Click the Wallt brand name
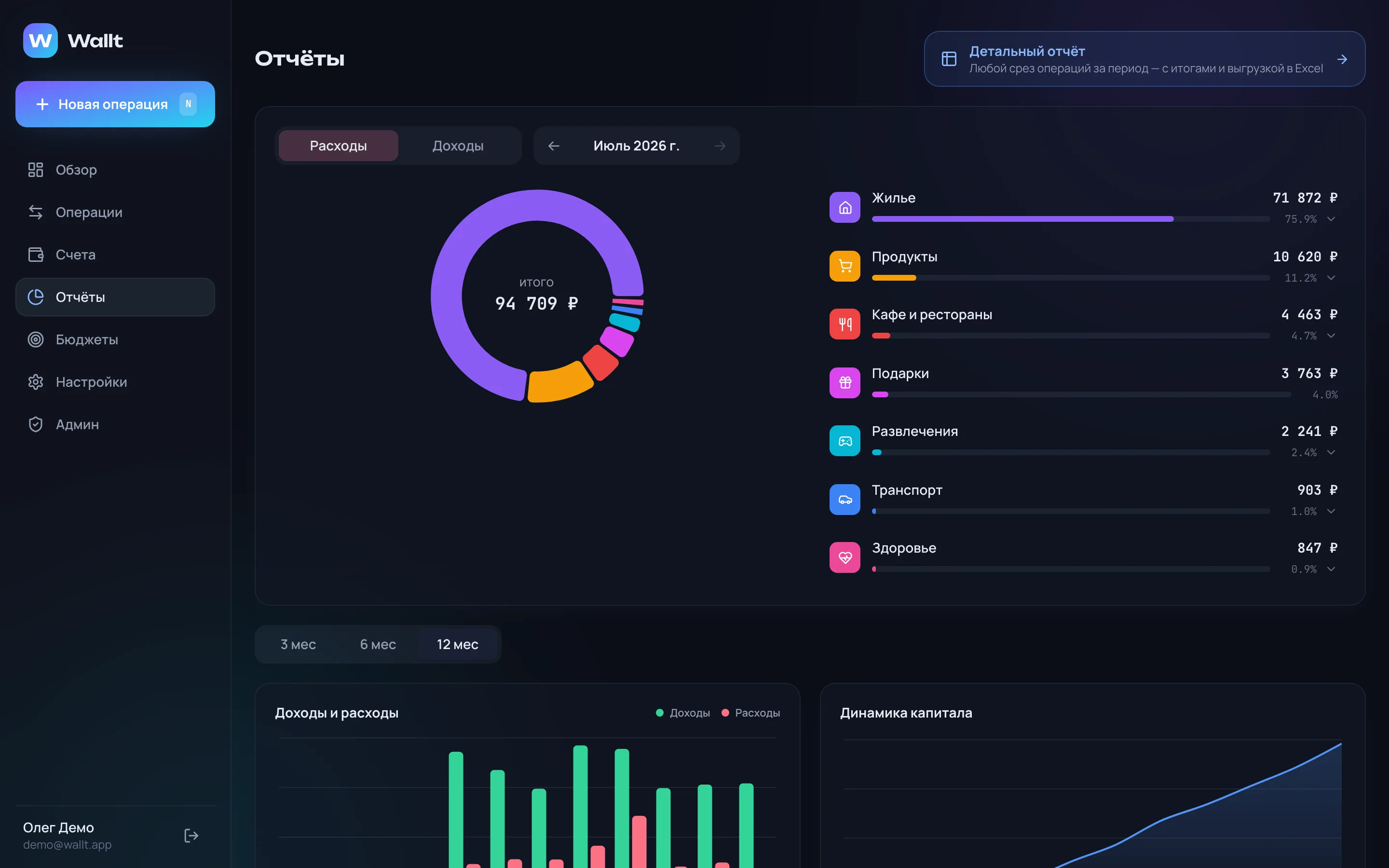 point(95,41)
